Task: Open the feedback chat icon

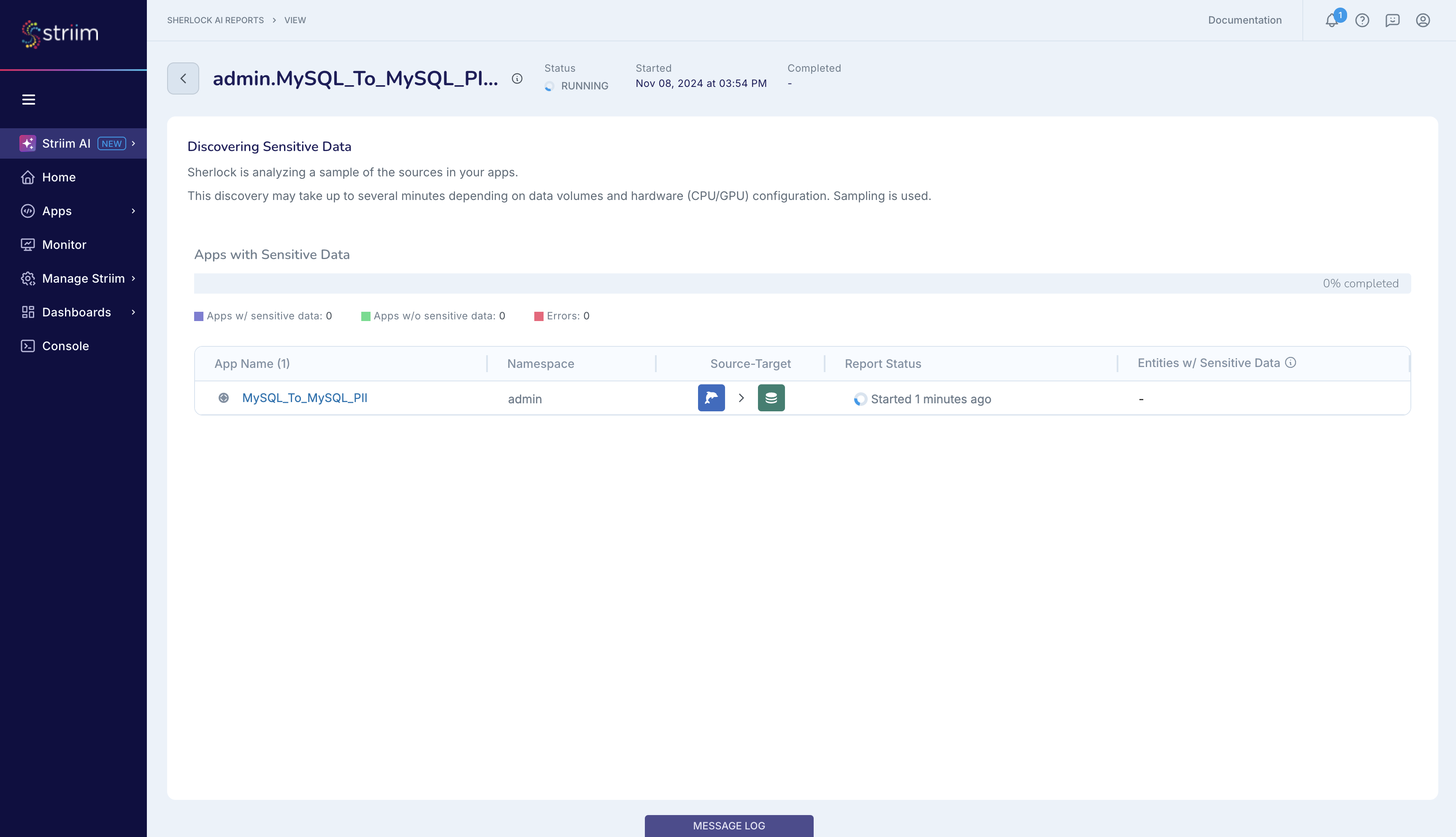Action: click(1392, 20)
